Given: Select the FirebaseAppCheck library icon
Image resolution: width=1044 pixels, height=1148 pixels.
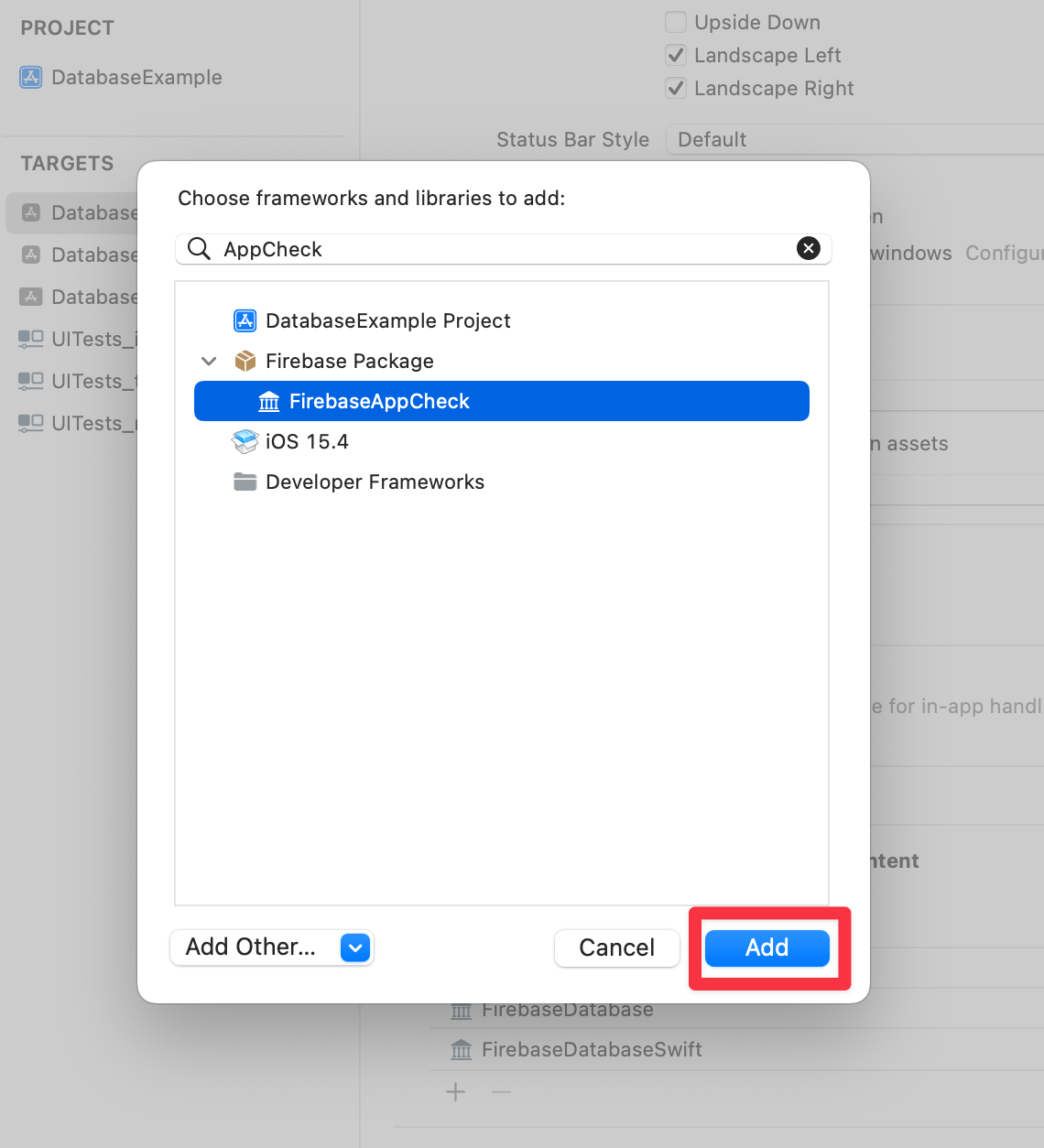Looking at the screenshot, I should pos(269,402).
